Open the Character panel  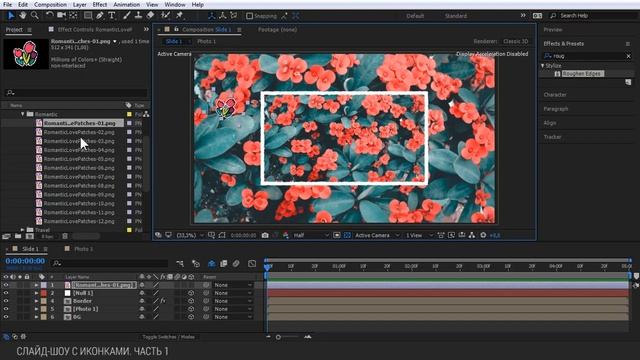point(555,94)
